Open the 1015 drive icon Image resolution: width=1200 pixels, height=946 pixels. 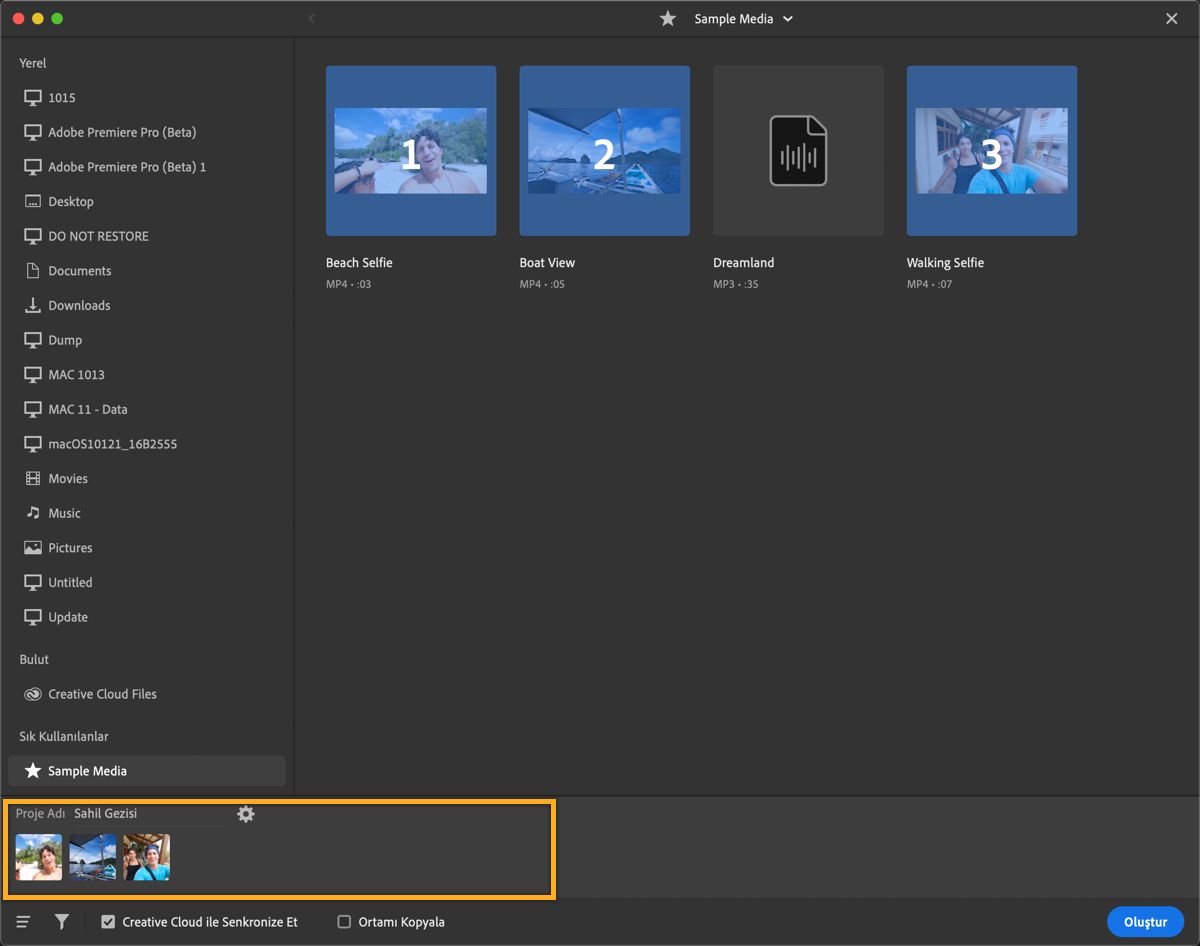click(x=33, y=97)
